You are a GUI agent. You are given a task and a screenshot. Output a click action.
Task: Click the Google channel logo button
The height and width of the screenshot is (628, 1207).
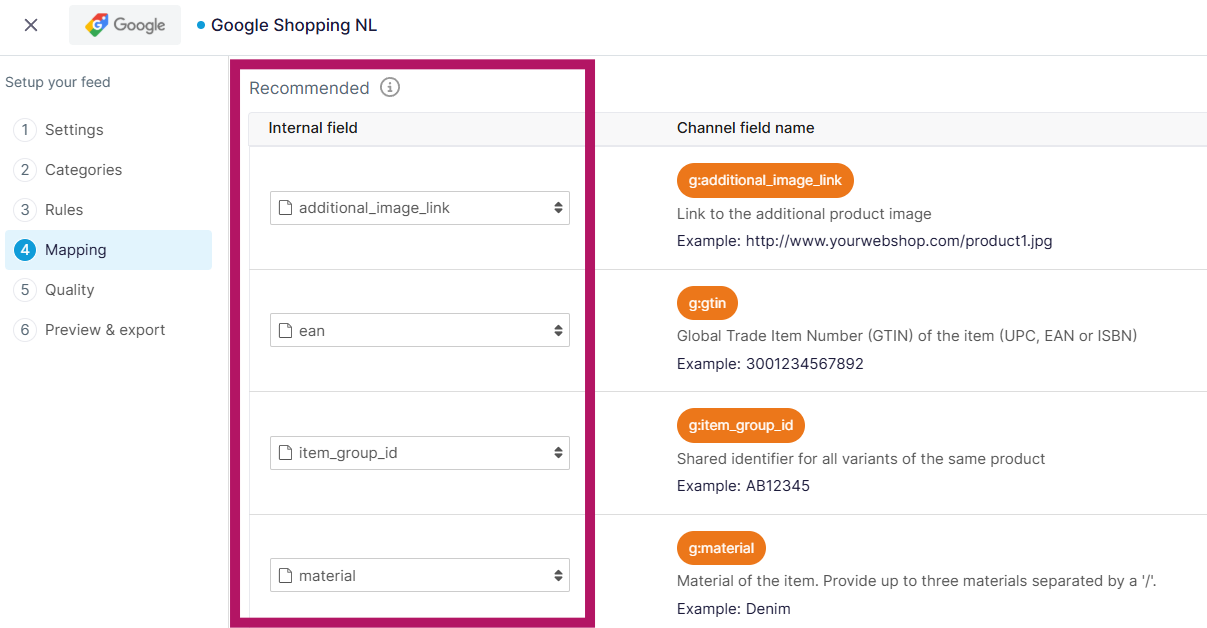pos(125,25)
